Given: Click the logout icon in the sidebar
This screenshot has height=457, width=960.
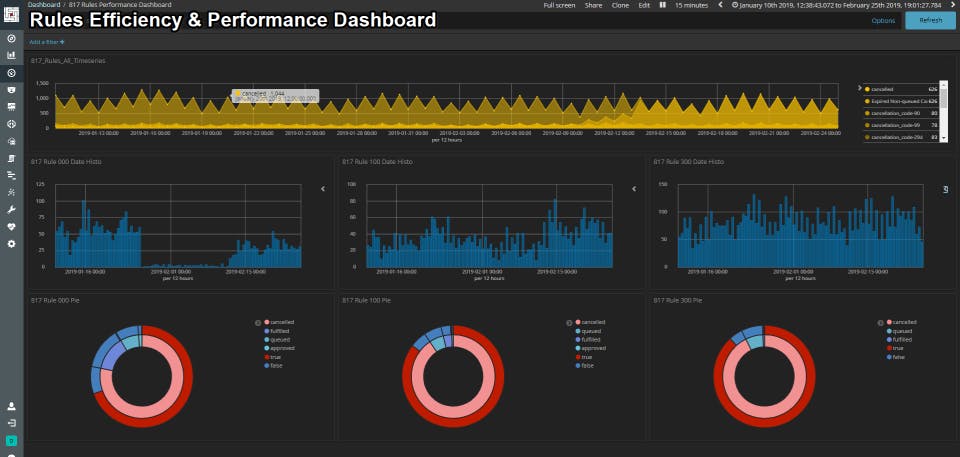Looking at the screenshot, I should [11, 423].
